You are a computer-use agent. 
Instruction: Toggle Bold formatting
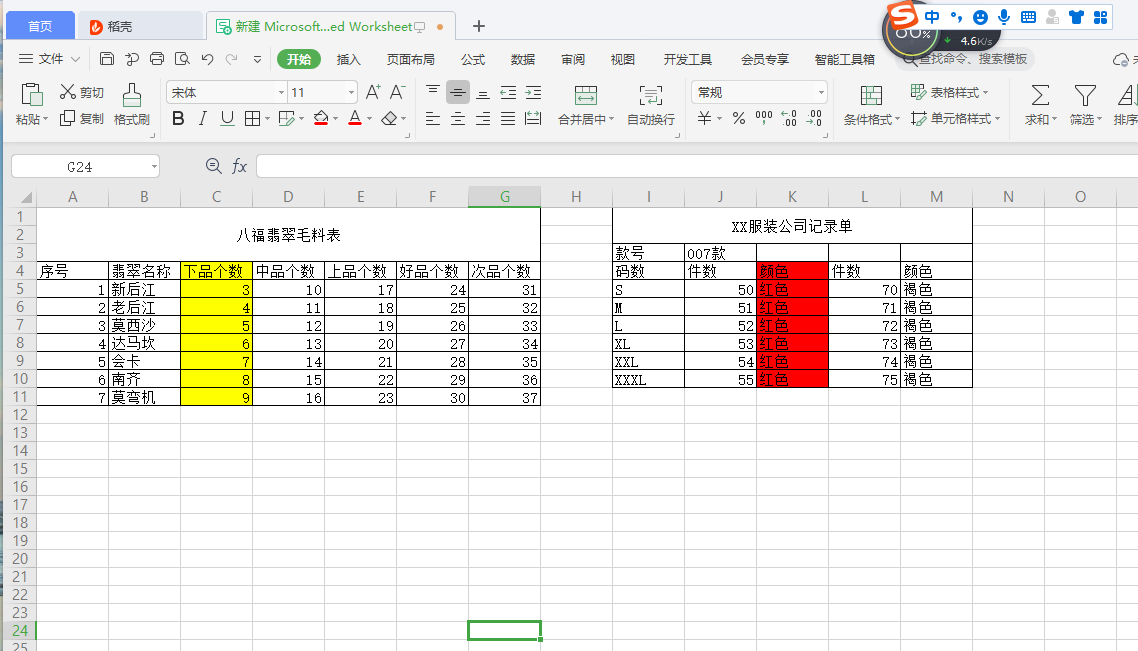tap(178, 118)
